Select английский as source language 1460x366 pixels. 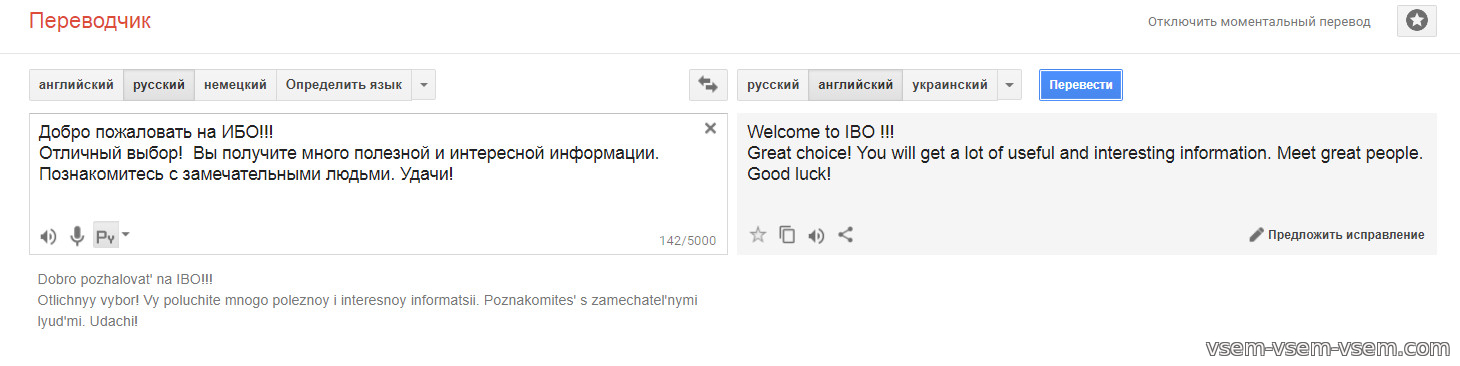76,85
